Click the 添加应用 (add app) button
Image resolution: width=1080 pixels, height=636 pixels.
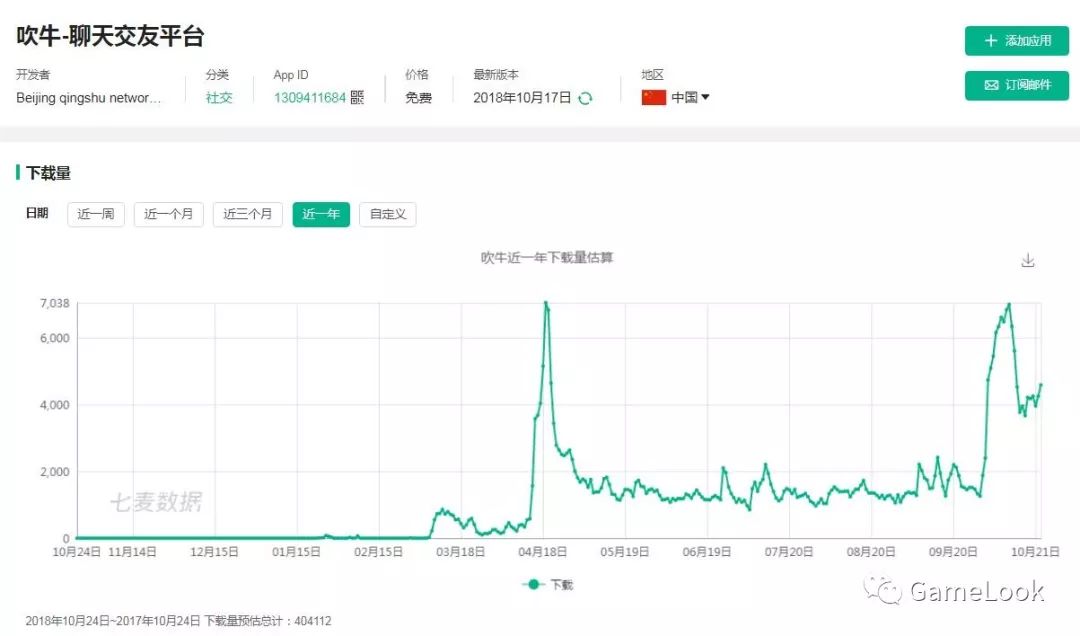[1017, 41]
